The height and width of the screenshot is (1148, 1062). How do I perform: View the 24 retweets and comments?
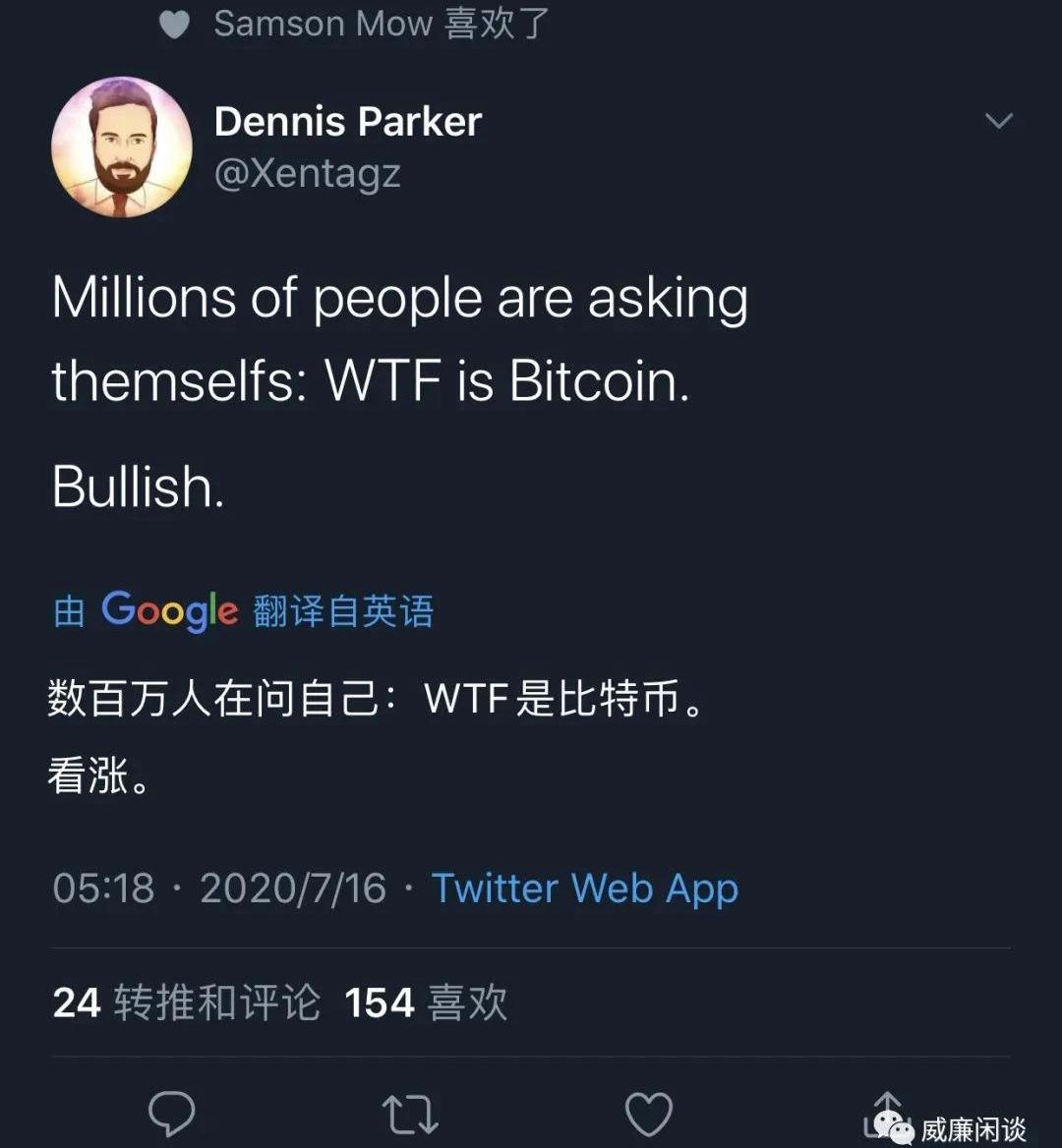[x=187, y=1003]
